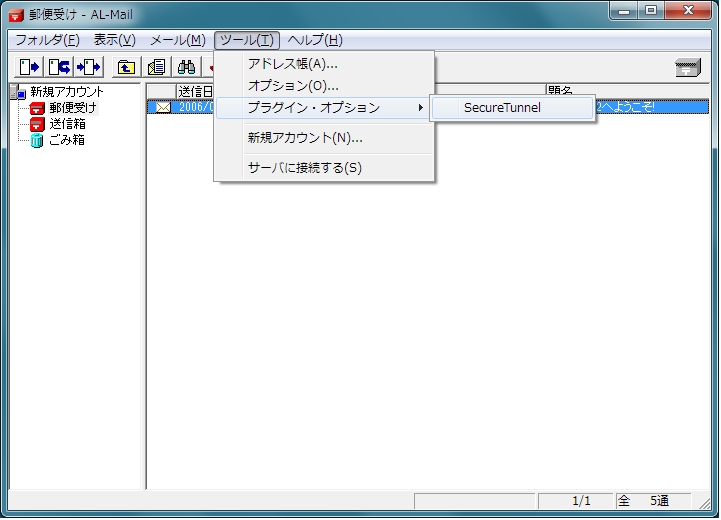The width and height of the screenshot is (721, 520).
Task: Select the 新規アカウント account root node
Action: coord(66,91)
